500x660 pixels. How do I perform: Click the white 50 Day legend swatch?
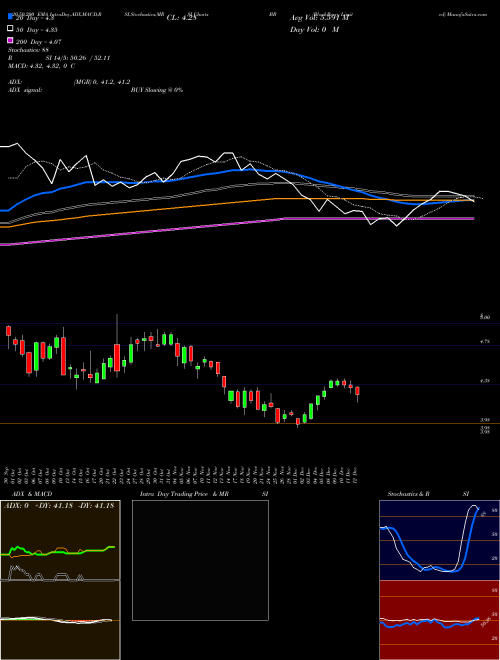10,29
